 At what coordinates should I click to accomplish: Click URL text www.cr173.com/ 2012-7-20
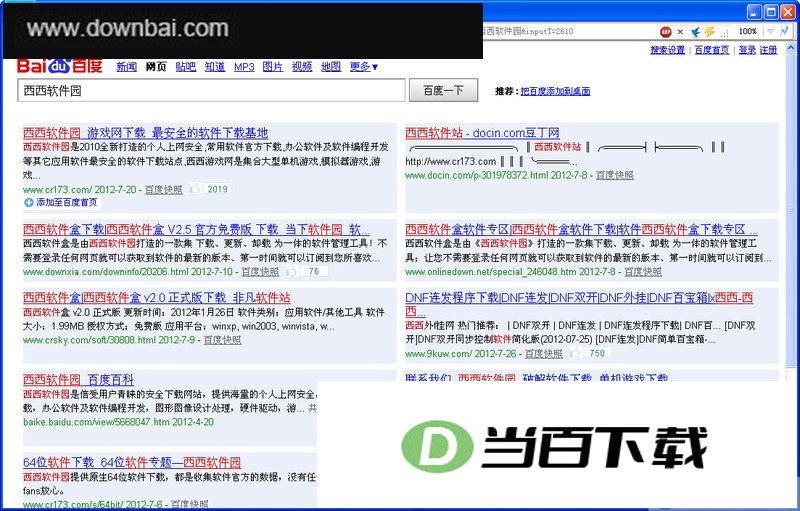tap(80, 190)
